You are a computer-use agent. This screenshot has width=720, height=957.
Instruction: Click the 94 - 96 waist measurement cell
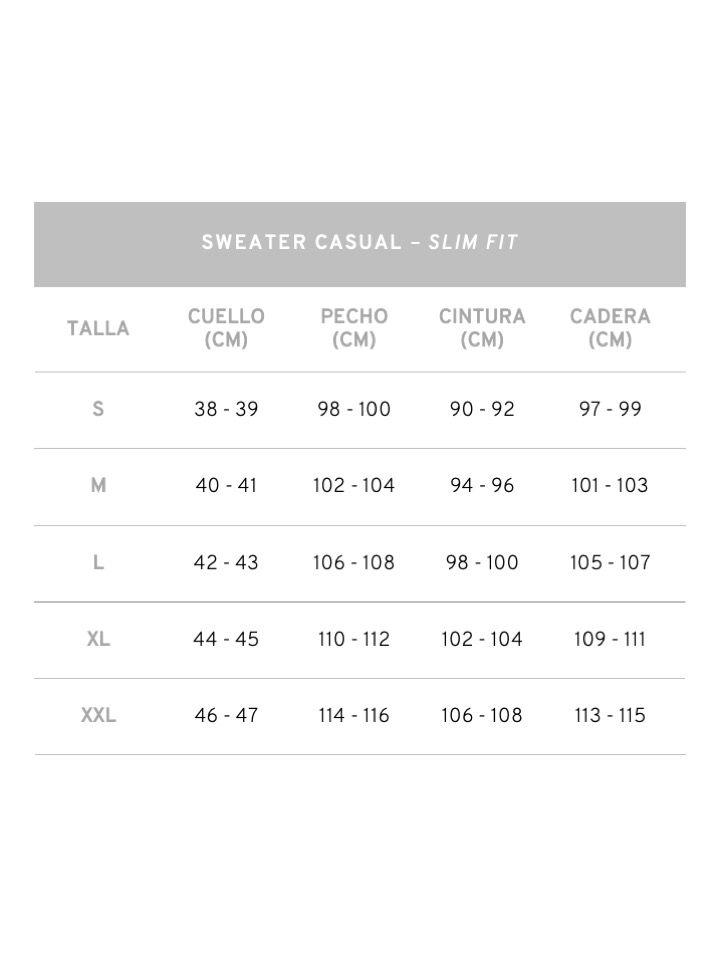(x=482, y=486)
